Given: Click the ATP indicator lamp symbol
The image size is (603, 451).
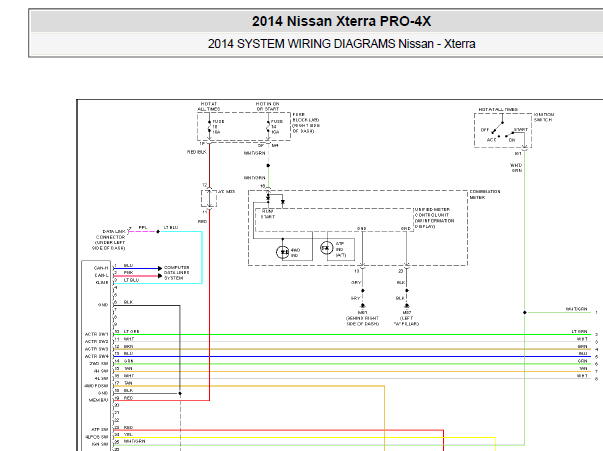Looking at the screenshot, I should tap(326, 248).
